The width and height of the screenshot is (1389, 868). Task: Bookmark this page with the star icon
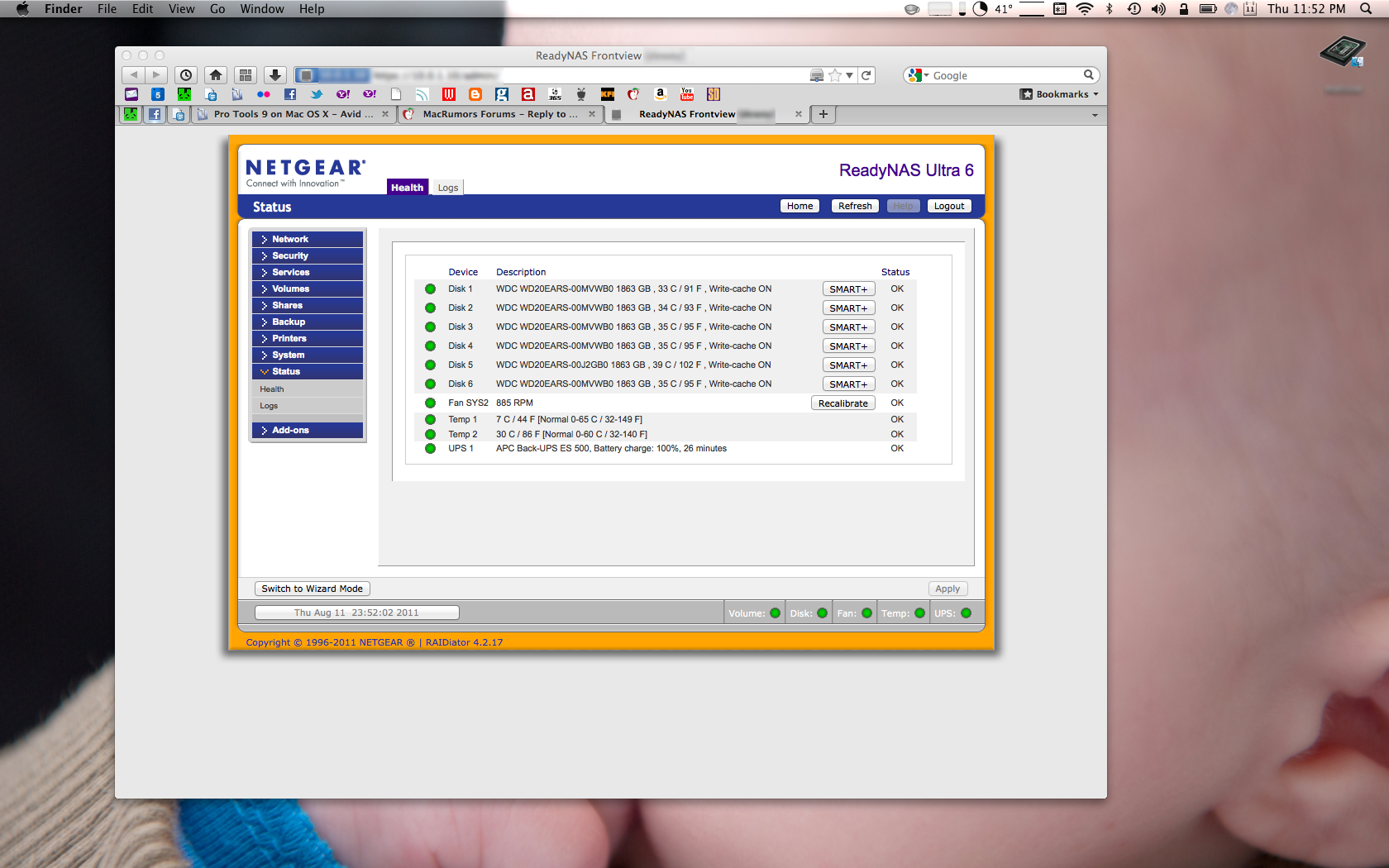tap(835, 75)
